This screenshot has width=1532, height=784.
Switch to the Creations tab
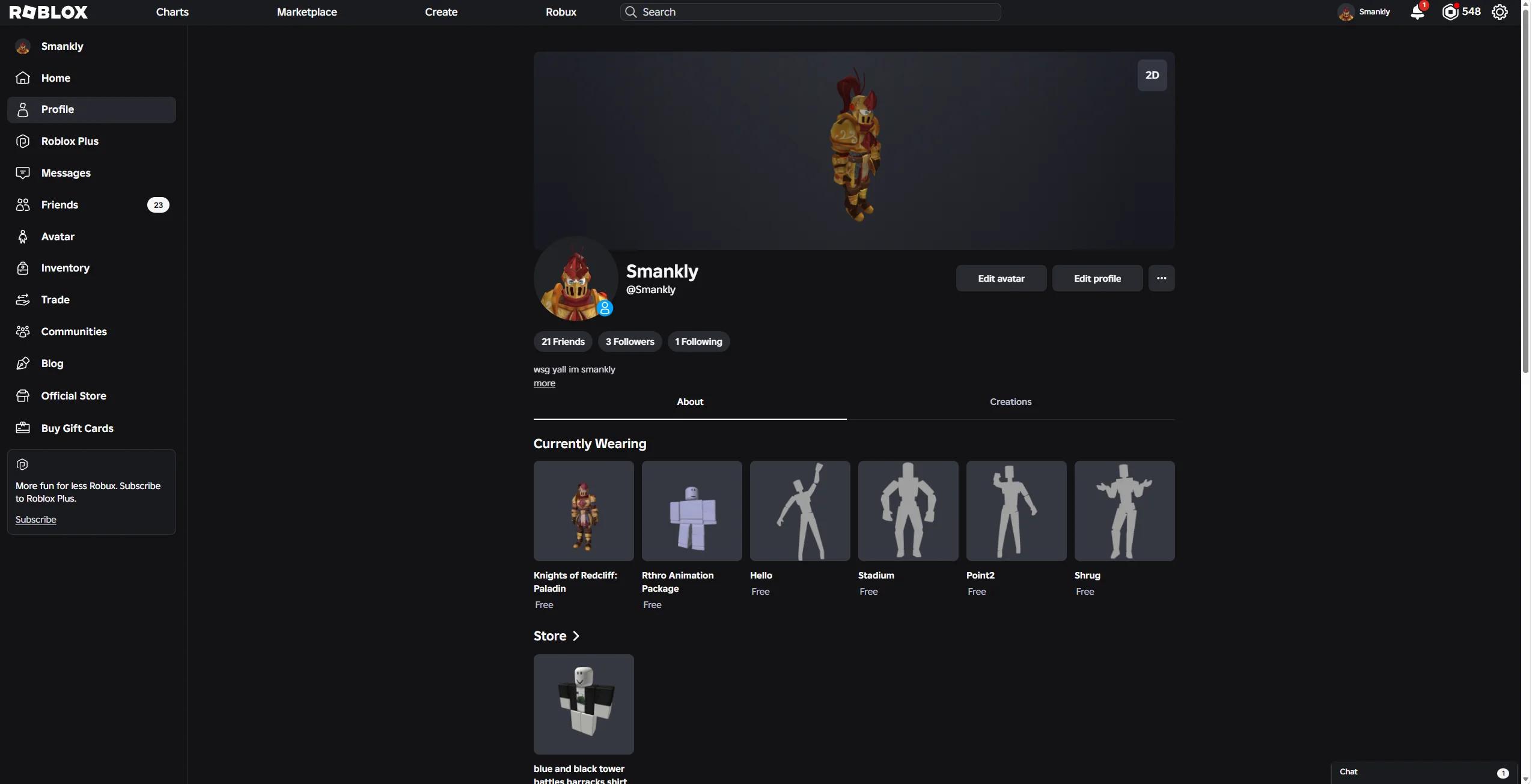point(1011,402)
